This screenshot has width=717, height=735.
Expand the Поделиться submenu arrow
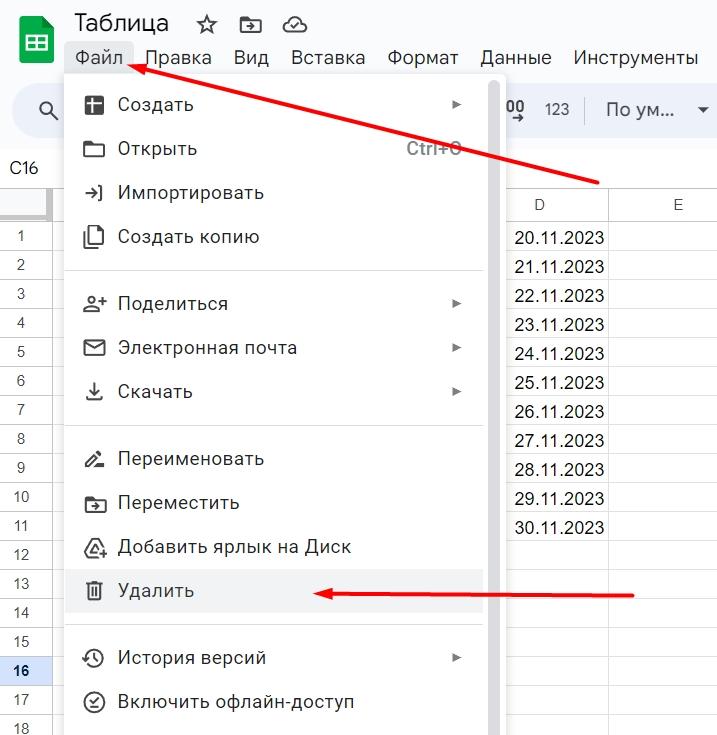(456, 304)
